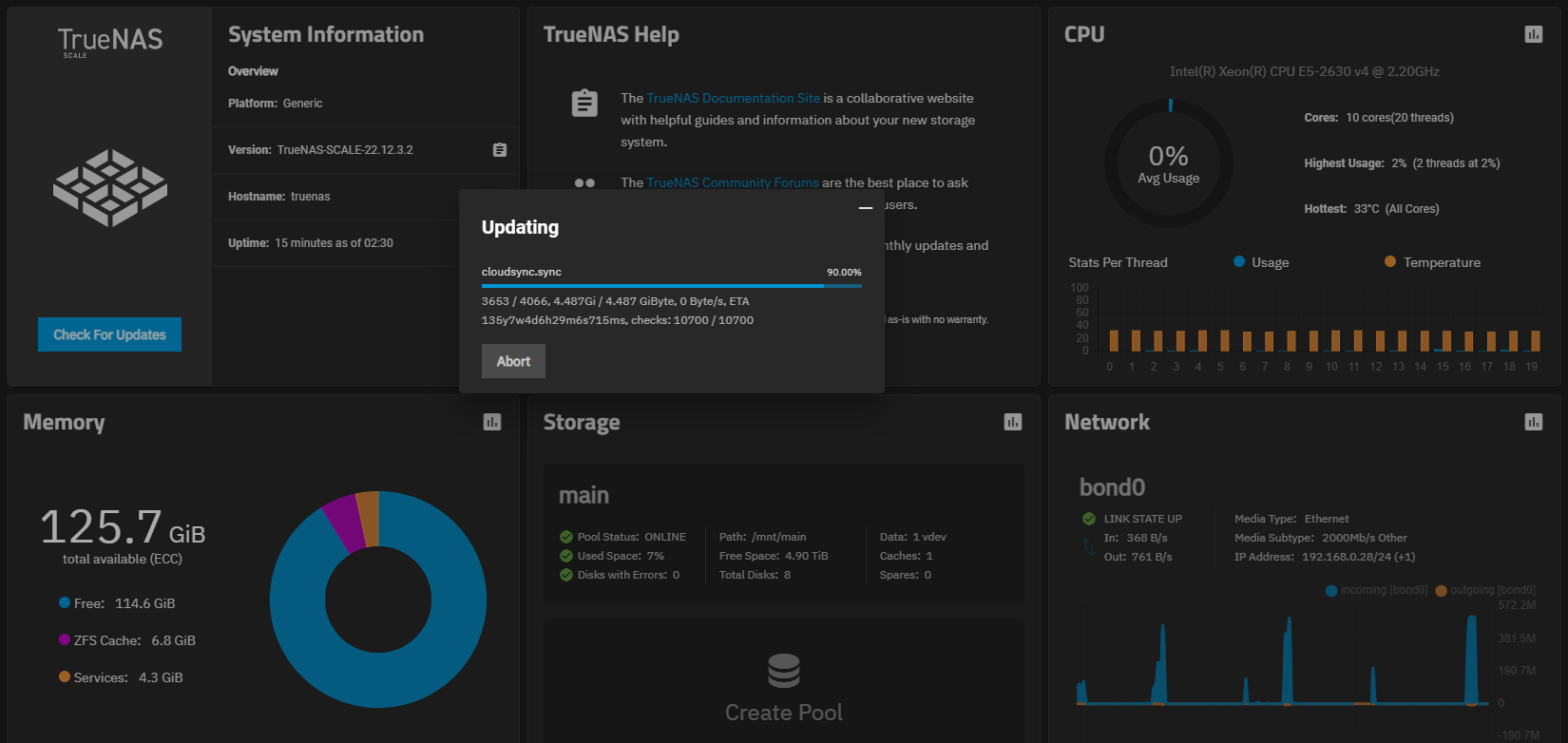Click bond0 in/out traffic arrows icon
This screenshot has height=743, width=1568.
[x=1089, y=547]
